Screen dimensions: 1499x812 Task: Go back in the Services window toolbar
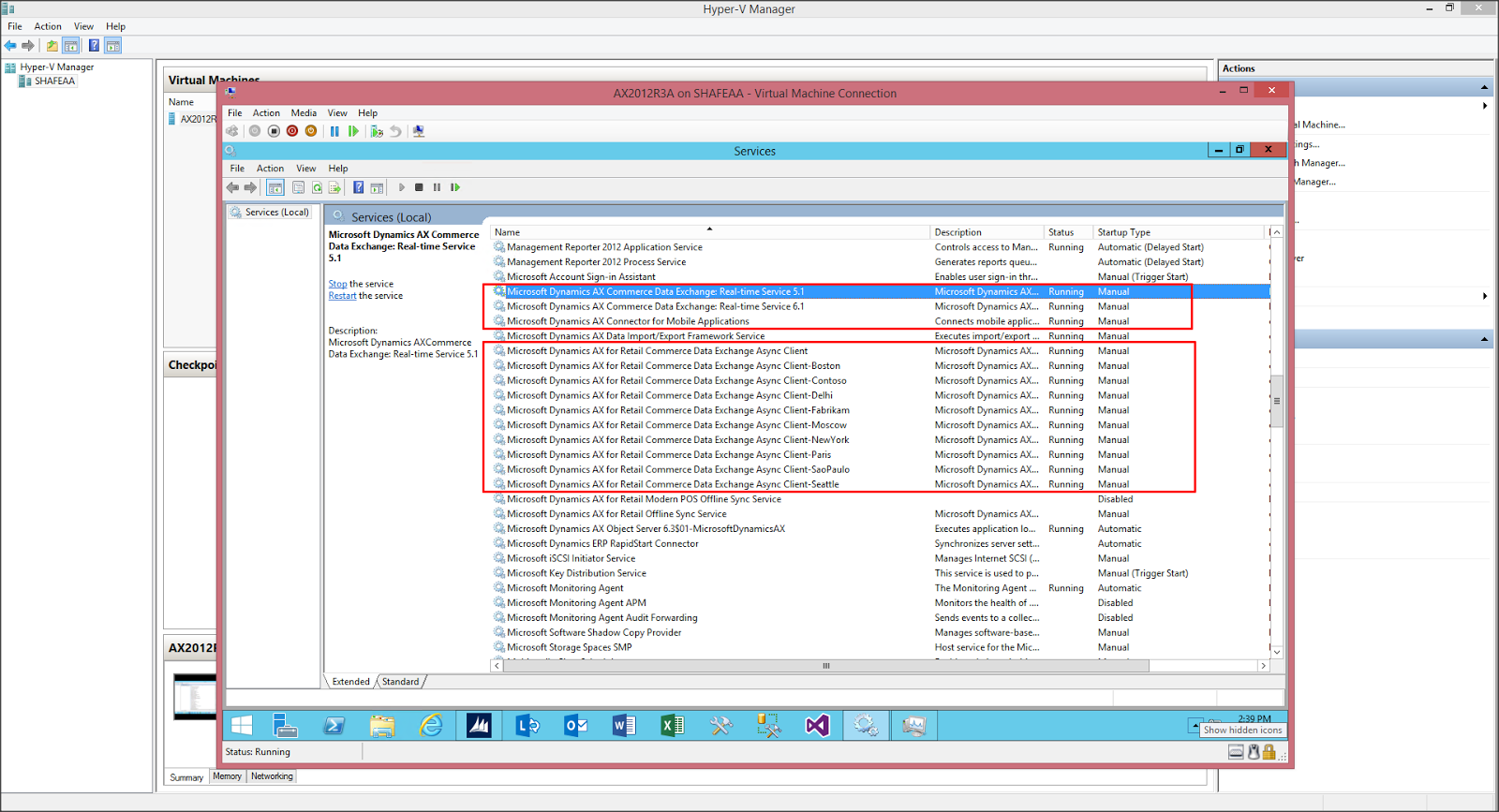(x=232, y=187)
